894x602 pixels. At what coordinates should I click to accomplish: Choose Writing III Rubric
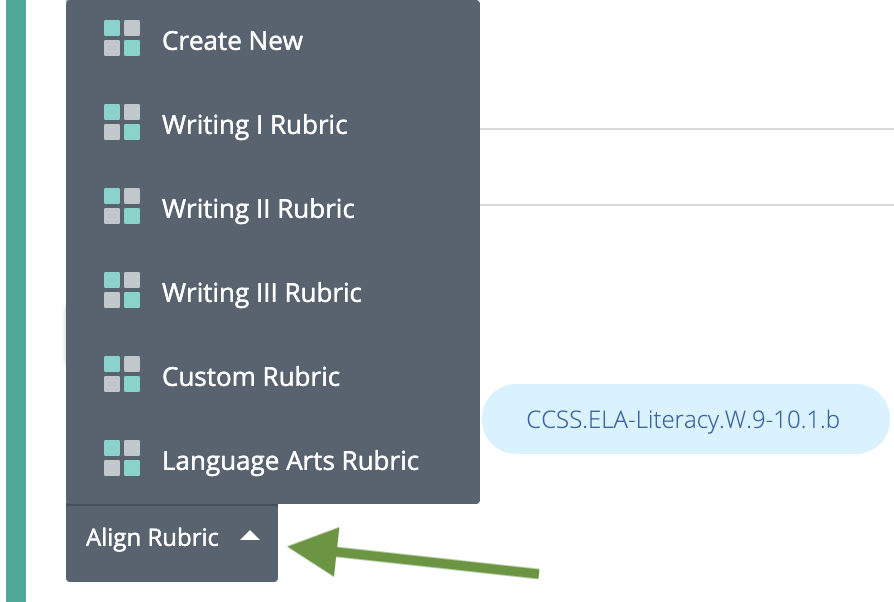point(262,292)
